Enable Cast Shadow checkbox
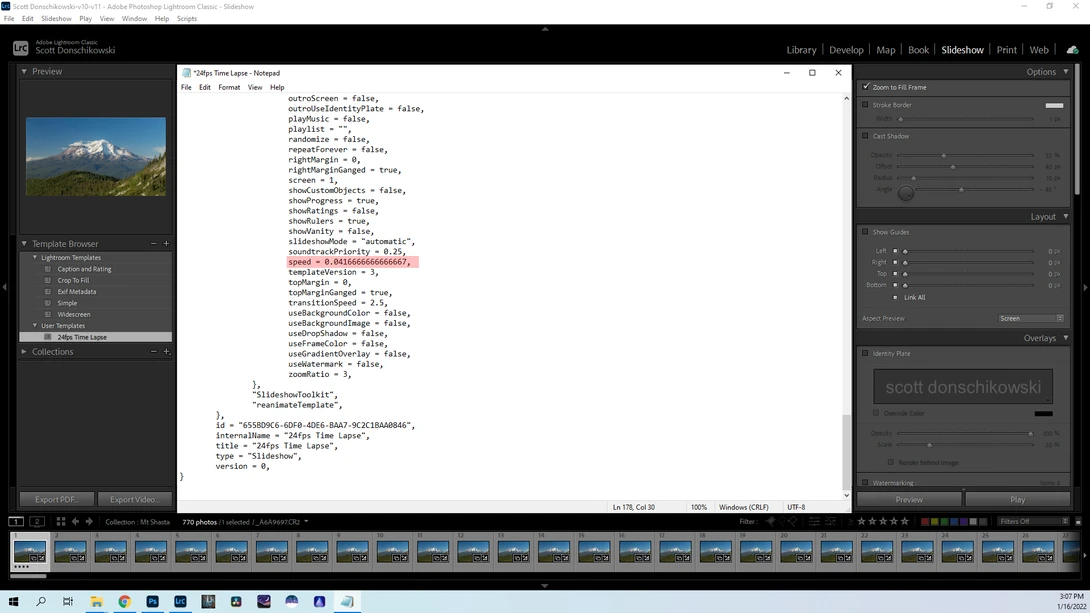Image resolution: width=1090 pixels, height=613 pixels. click(865, 136)
